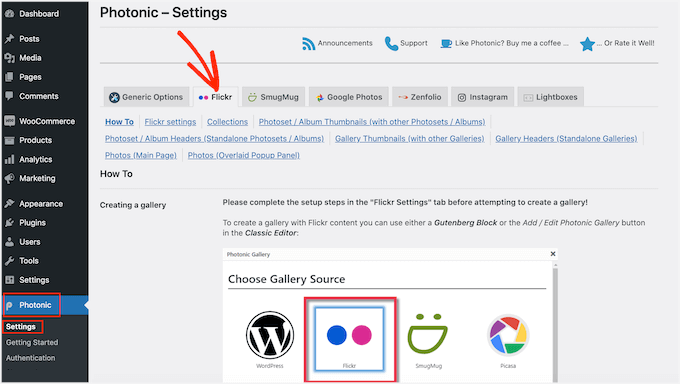Pick the Picasa pinwheel gallery source

pyautogui.click(x=508, y=335)
